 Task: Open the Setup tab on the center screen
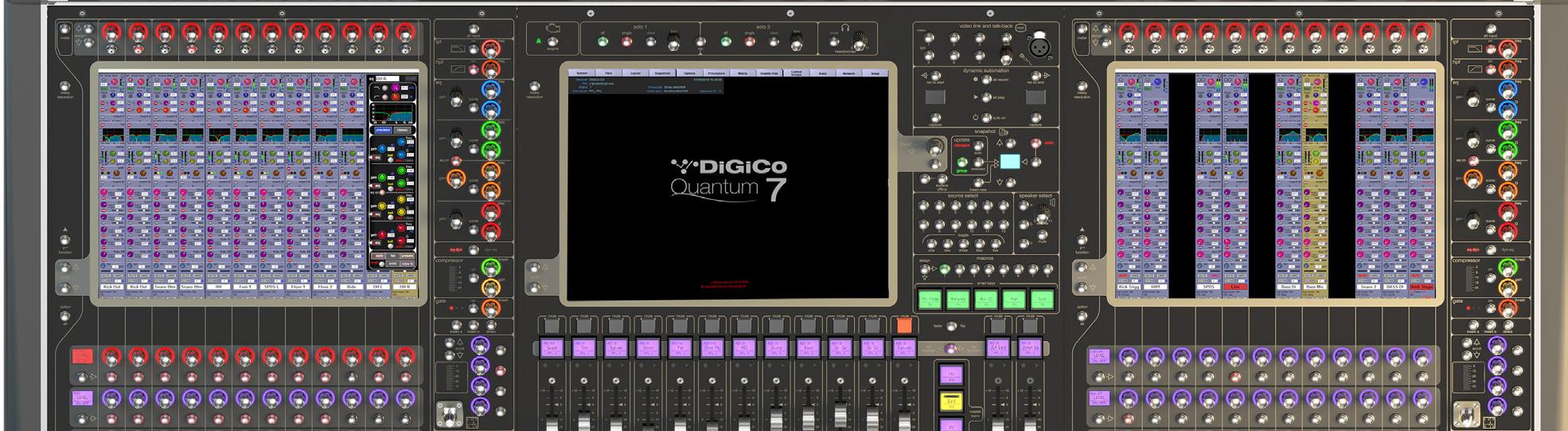pyautogui.click(x=876, y=73)
